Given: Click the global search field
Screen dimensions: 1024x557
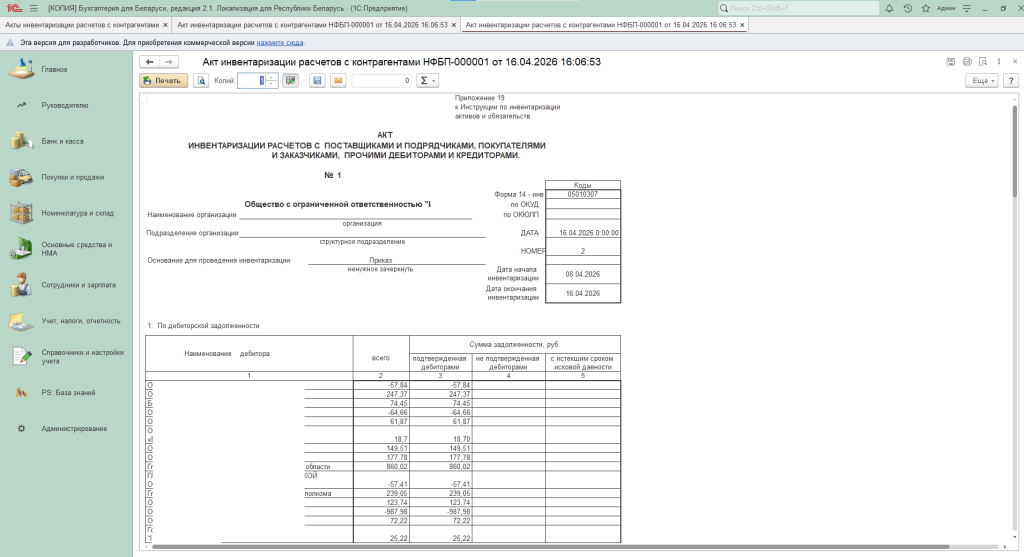Looking at the screenshot, I should (800, 8).
